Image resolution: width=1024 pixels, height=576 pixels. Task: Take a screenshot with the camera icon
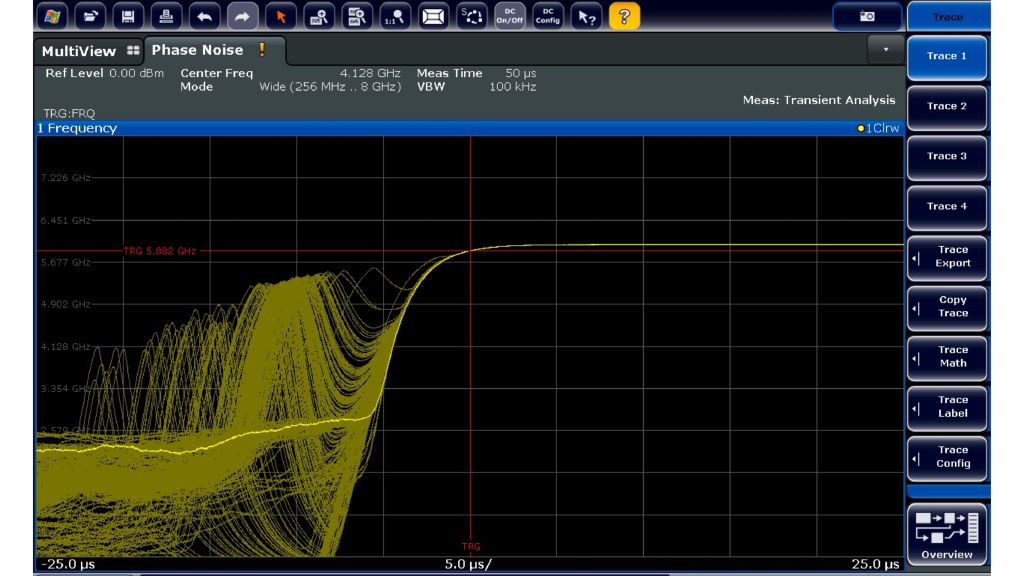tap(867, 16)
